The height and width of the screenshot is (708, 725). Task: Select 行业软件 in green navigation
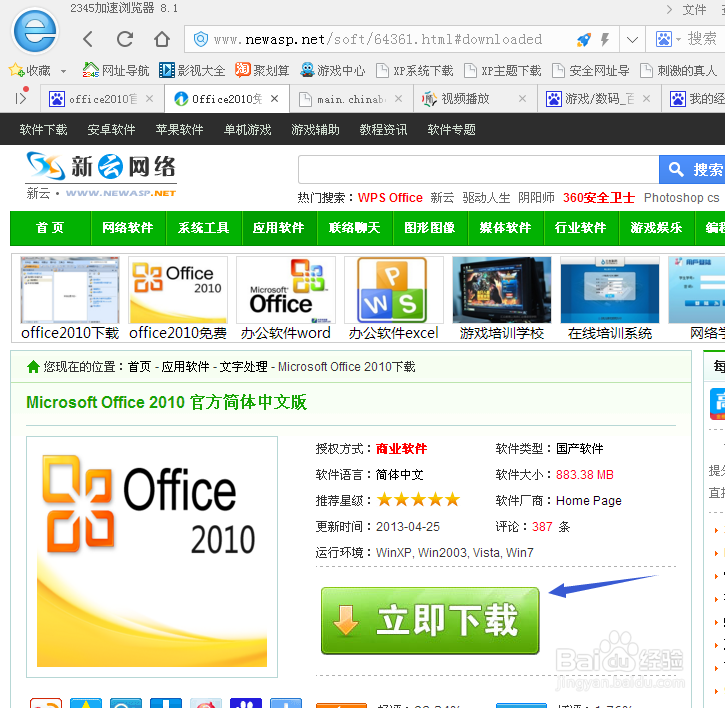pos(580,228)
